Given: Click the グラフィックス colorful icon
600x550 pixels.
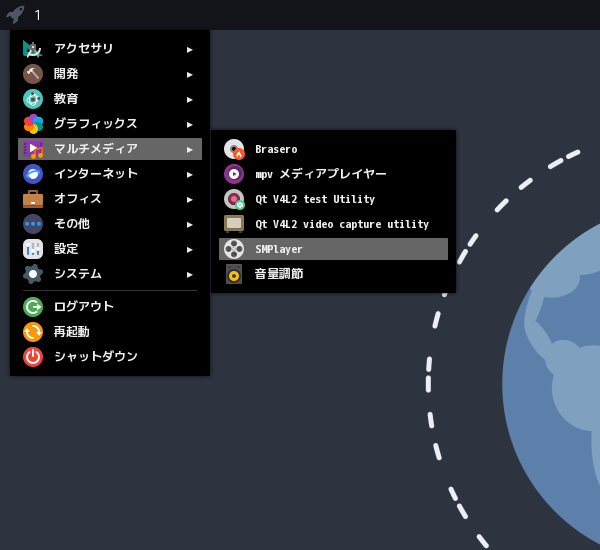Looking at the screenshot, I should tap(33, 124).
